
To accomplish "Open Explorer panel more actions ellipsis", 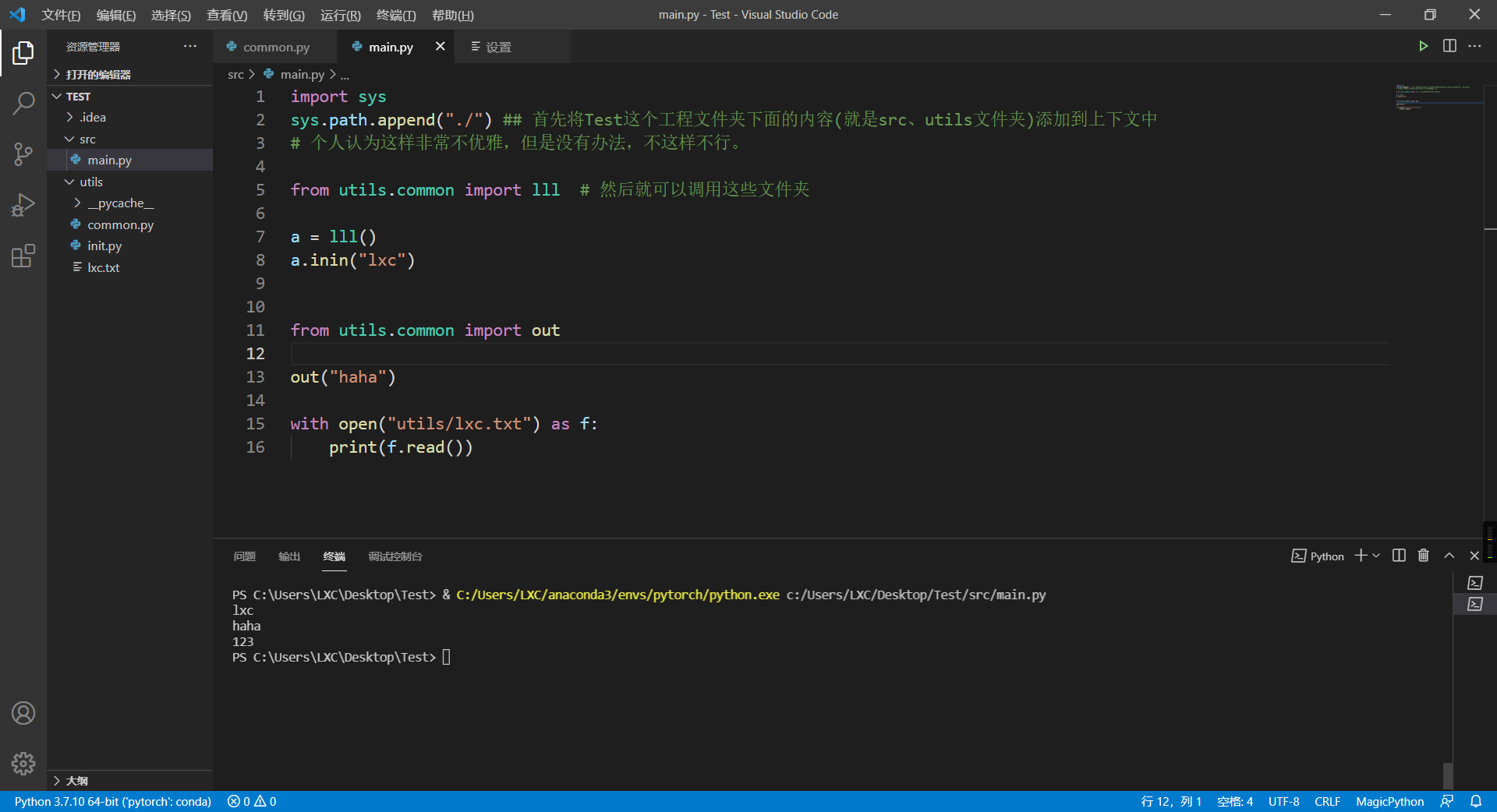I will [x=190, y=46].
